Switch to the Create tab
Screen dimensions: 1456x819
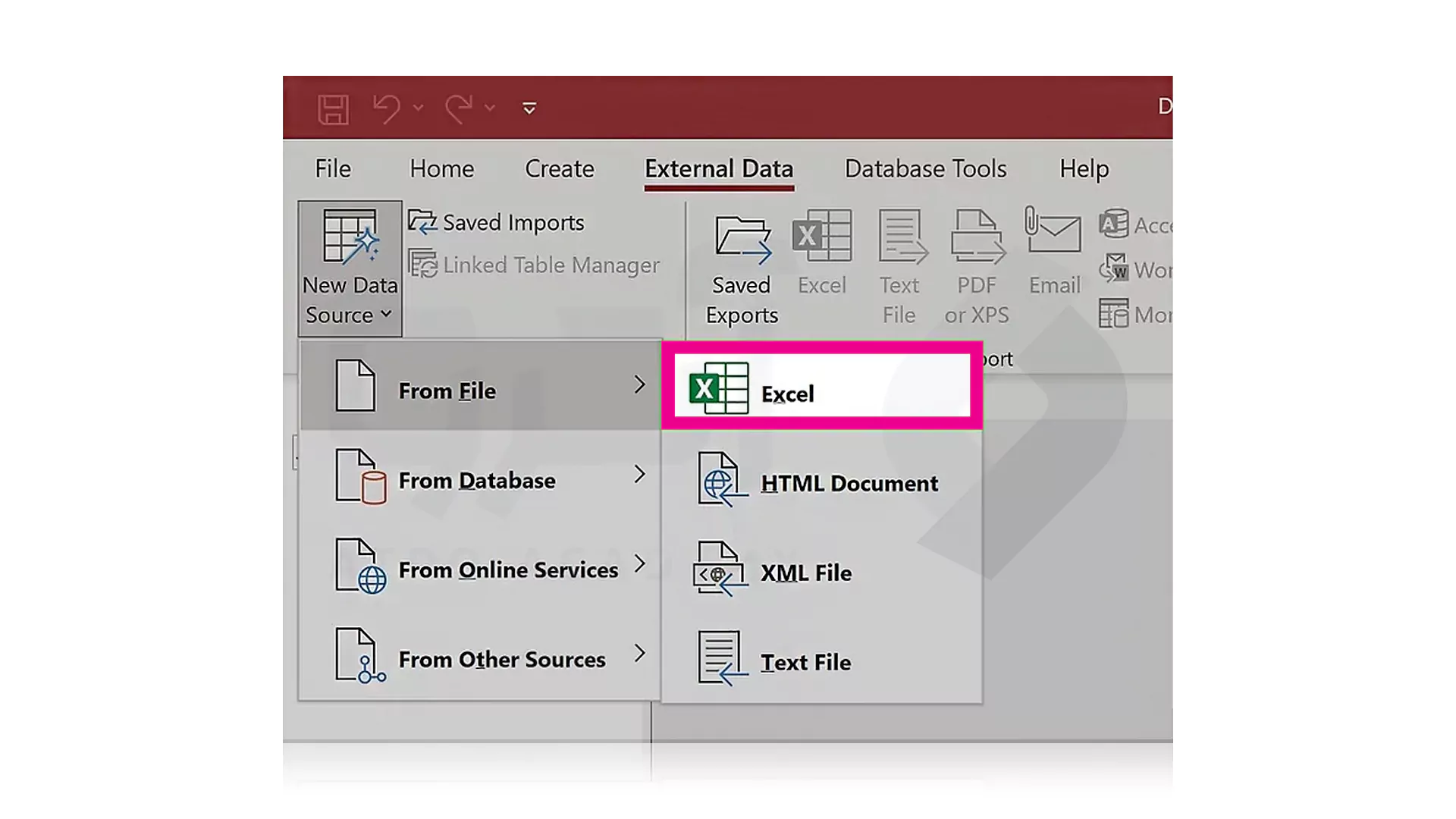click(x=560, y=168)
